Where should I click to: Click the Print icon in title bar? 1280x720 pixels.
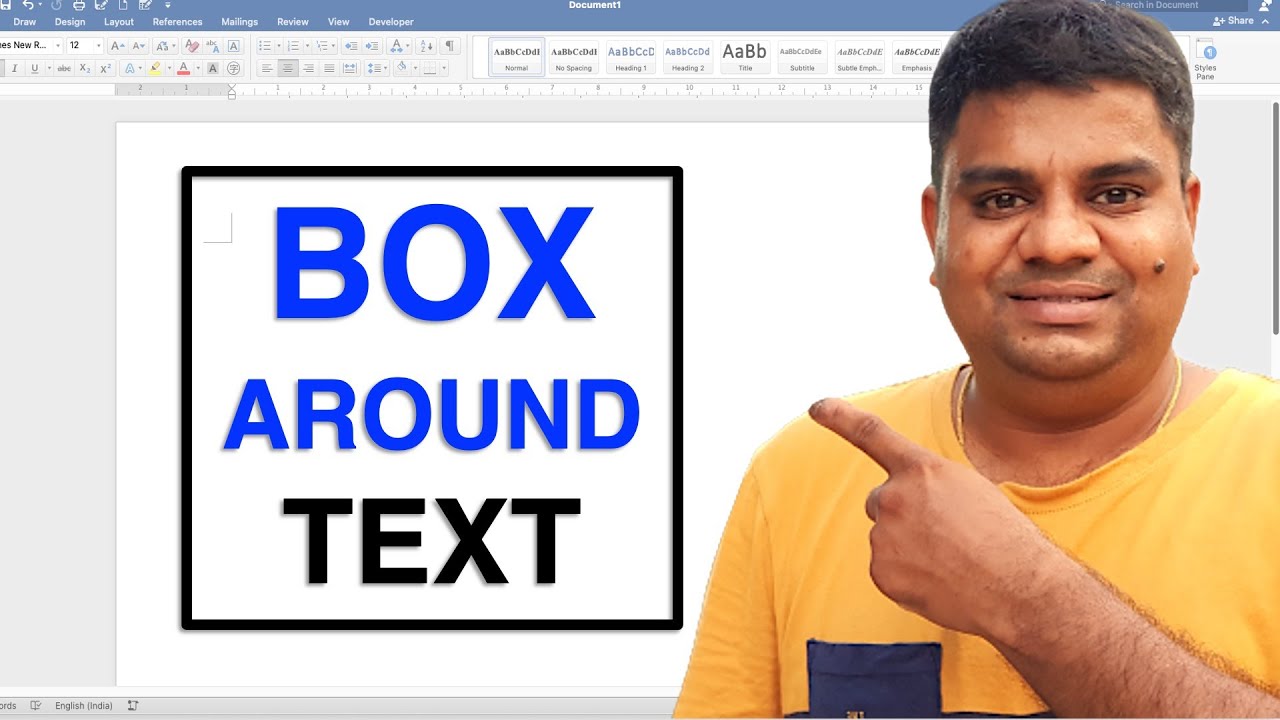pyautogui.click(x=79, y=5)
